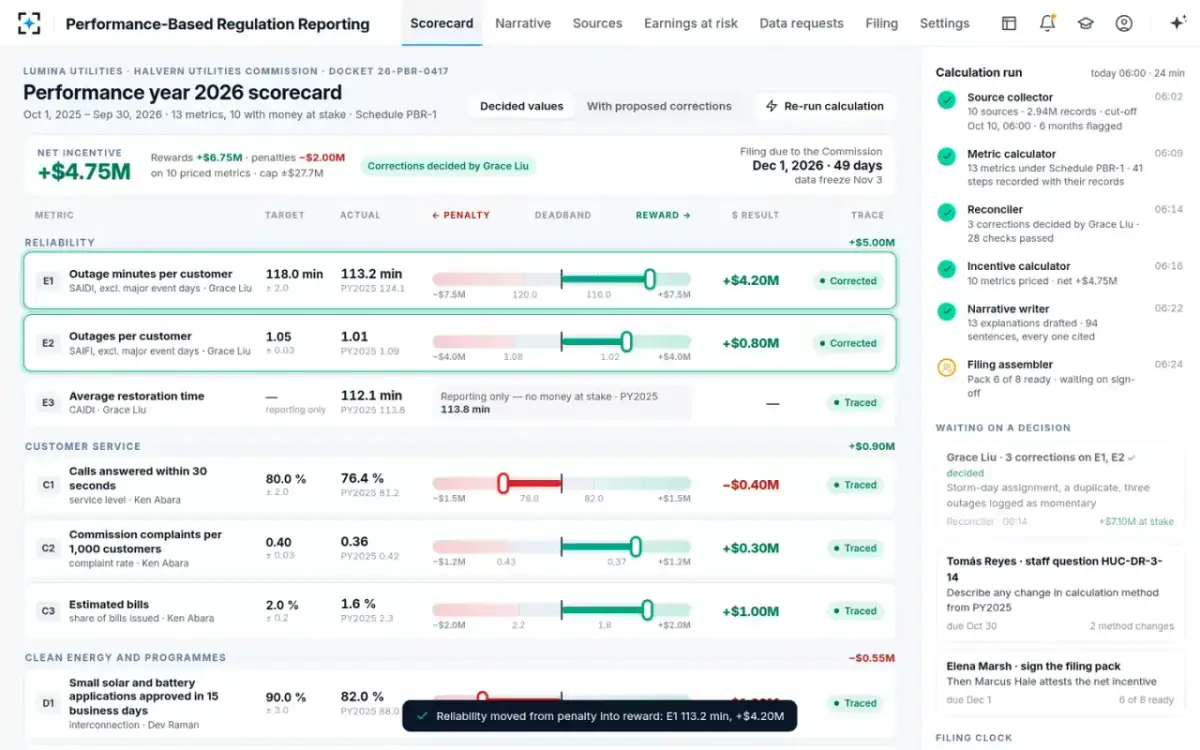Viewport: 1200px width, 750px height.
Task: Click the C2 metric badge
Action: coord(48,548)
